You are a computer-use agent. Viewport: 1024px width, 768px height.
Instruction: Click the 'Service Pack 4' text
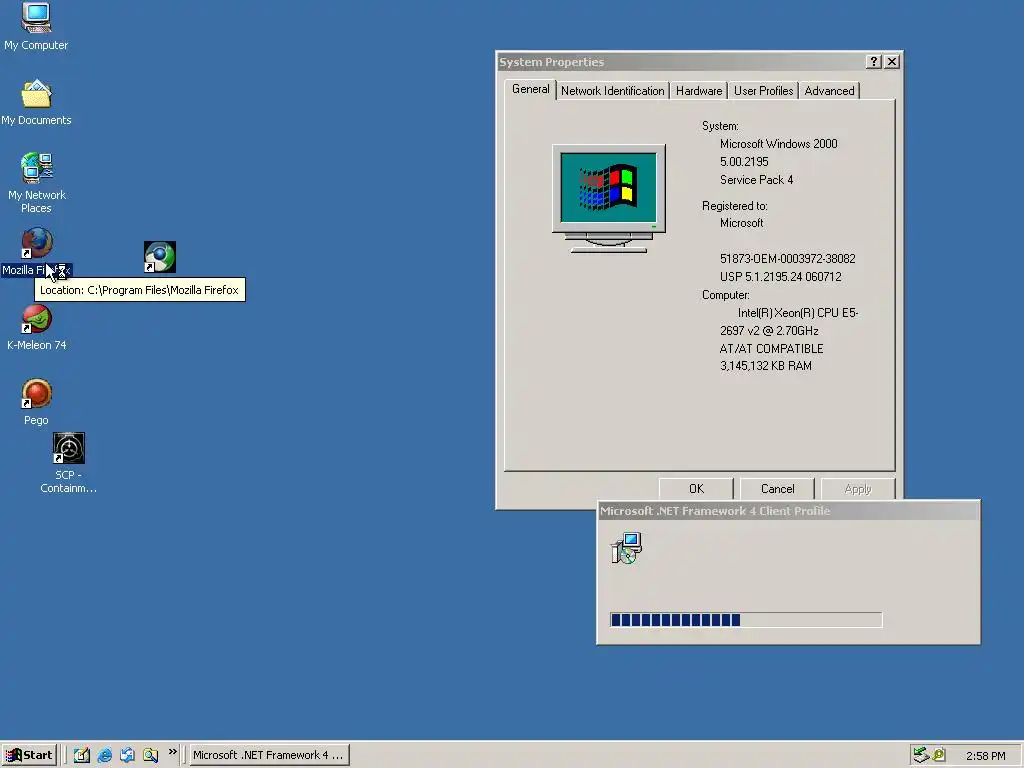click(756, 180)
